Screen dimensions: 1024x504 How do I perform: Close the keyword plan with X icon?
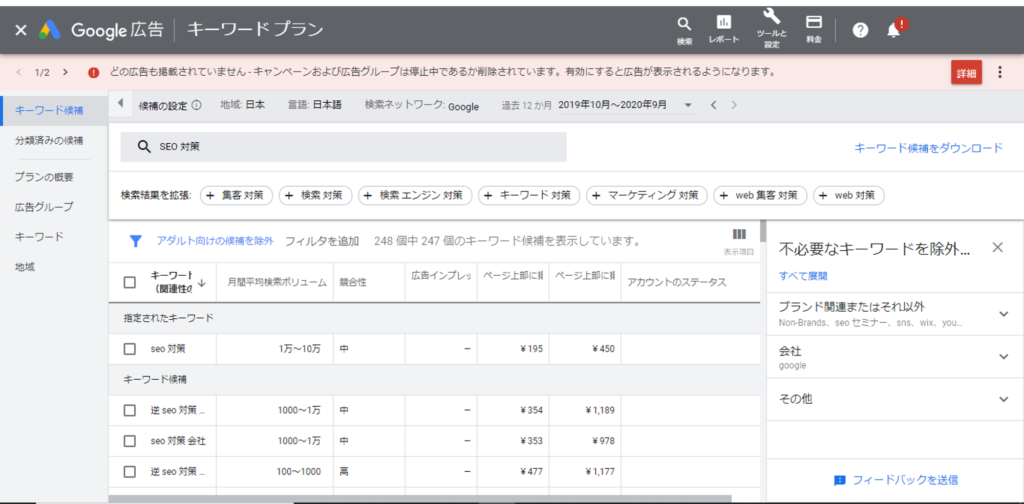(x=21, y=30)
